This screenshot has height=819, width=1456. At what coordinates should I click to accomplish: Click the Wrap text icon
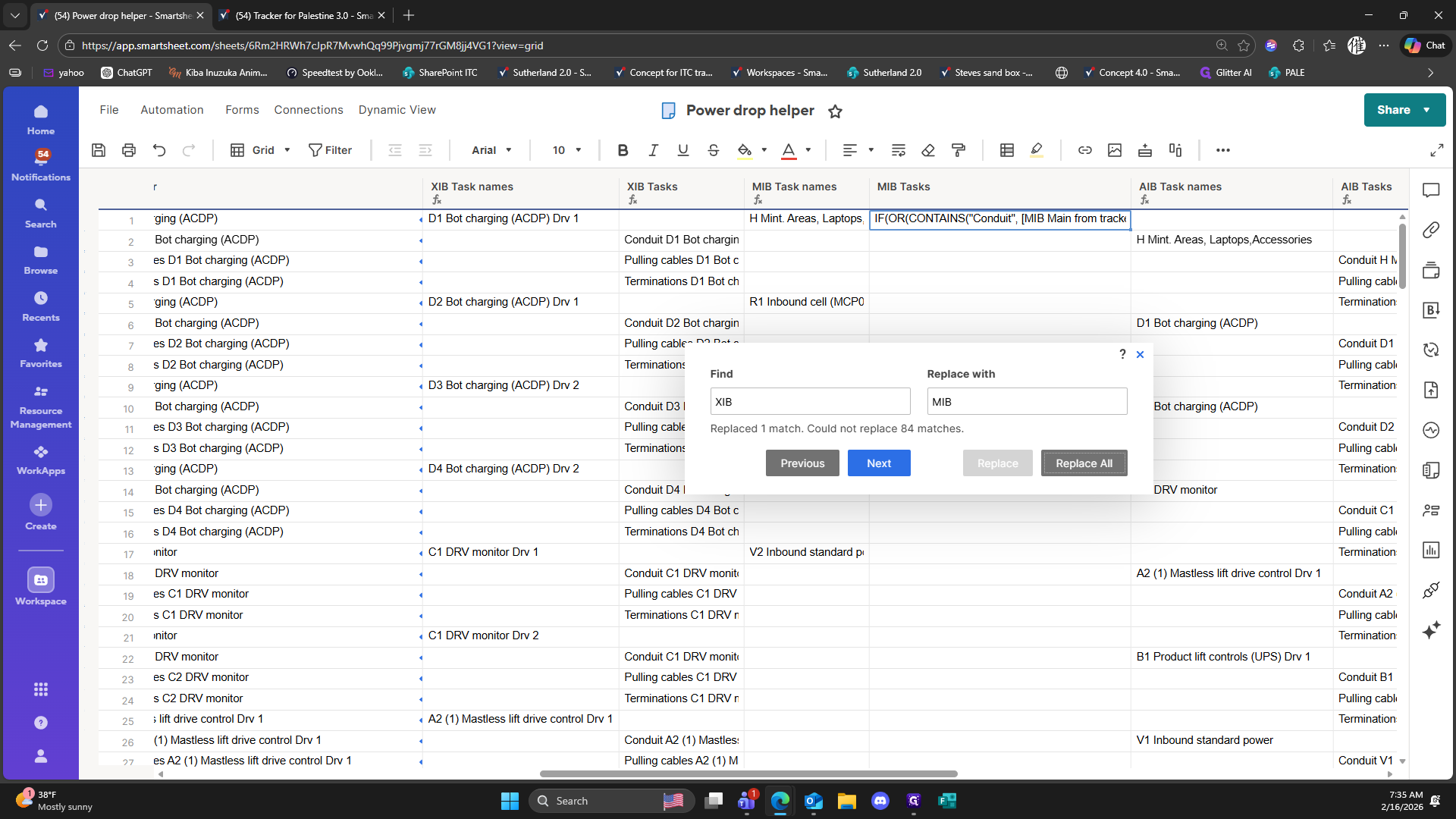pyautogui.click(x=899, y=150)
